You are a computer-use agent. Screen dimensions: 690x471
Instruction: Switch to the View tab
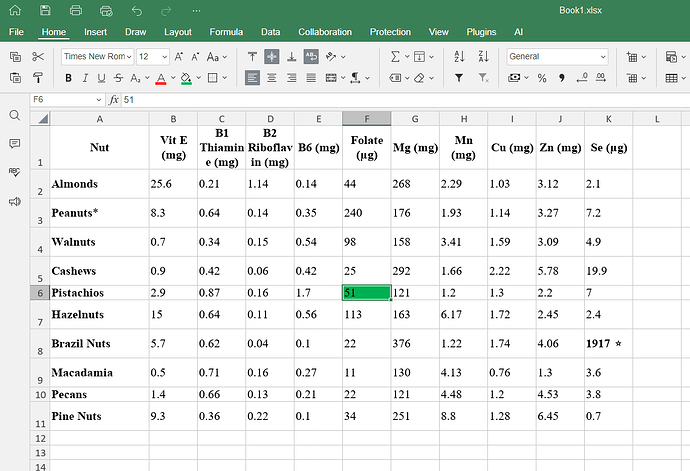point(439,32)
